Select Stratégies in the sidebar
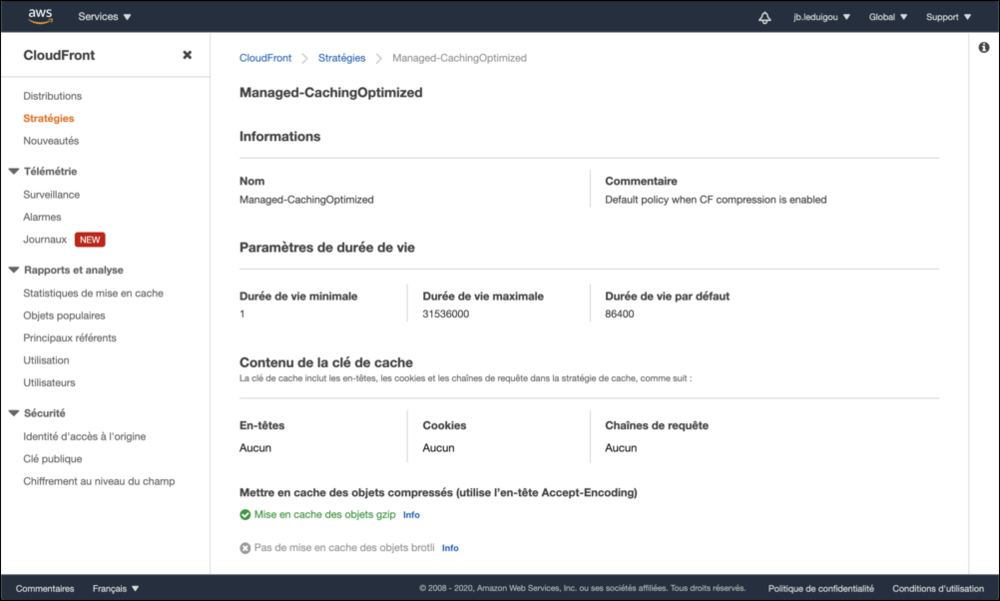The height and width of the screenshot is (601, 1000). pyautogui.click(x=48, y=118)
